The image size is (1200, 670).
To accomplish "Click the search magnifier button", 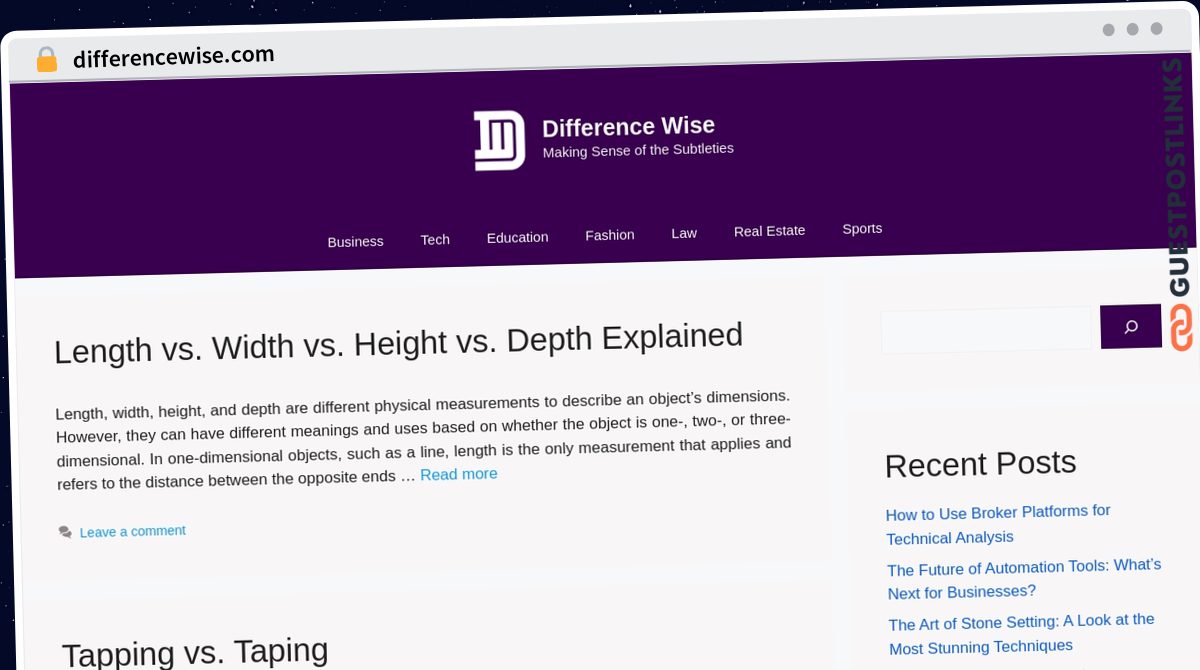I will pos(1130,327).
